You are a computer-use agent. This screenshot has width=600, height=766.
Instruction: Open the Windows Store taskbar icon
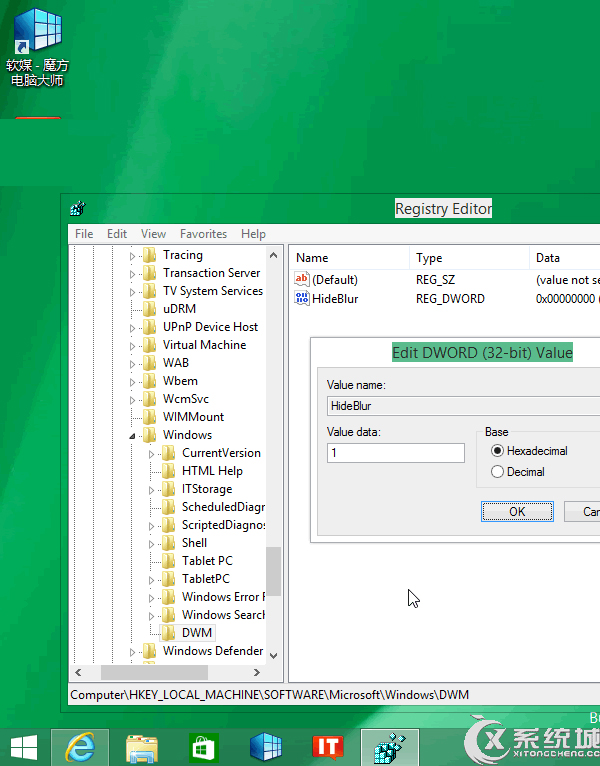click(204, 747)
